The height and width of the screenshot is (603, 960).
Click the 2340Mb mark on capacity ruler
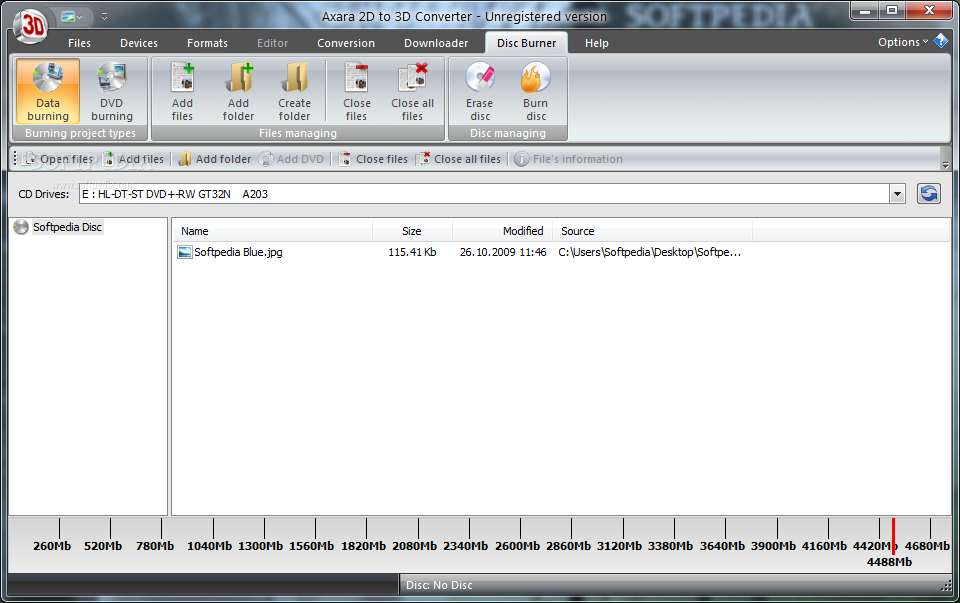pos(466,545)
